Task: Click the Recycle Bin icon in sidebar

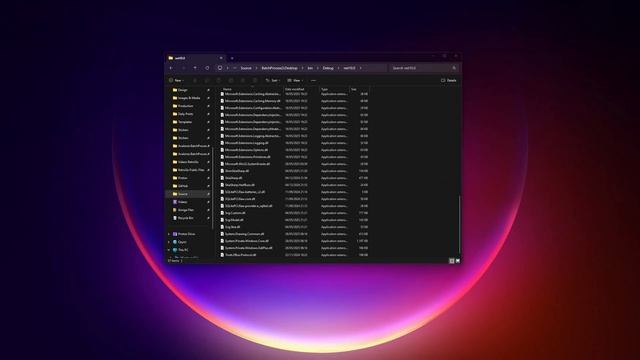Action: click(175, 218)
